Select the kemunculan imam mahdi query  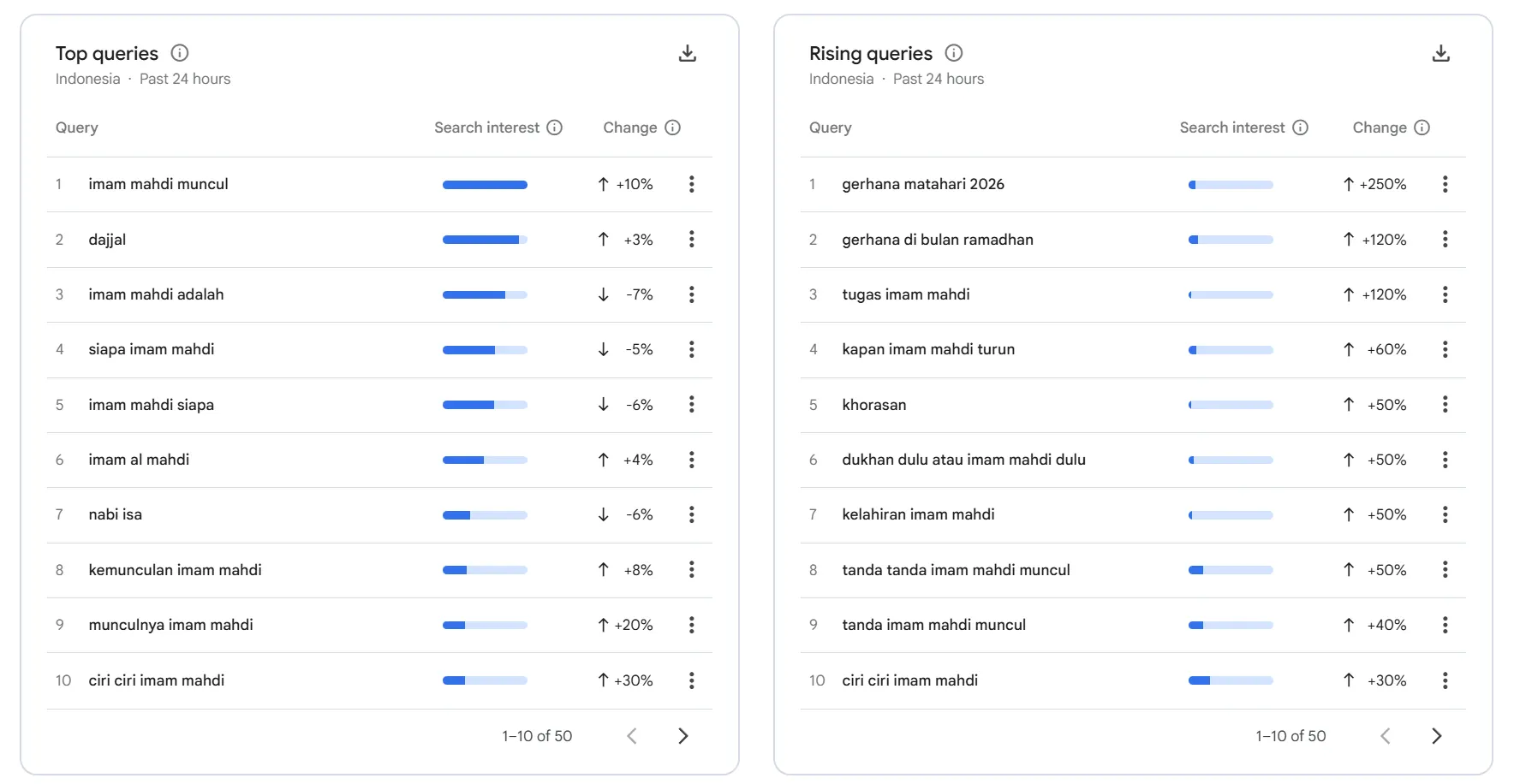(x=175, y=570)
